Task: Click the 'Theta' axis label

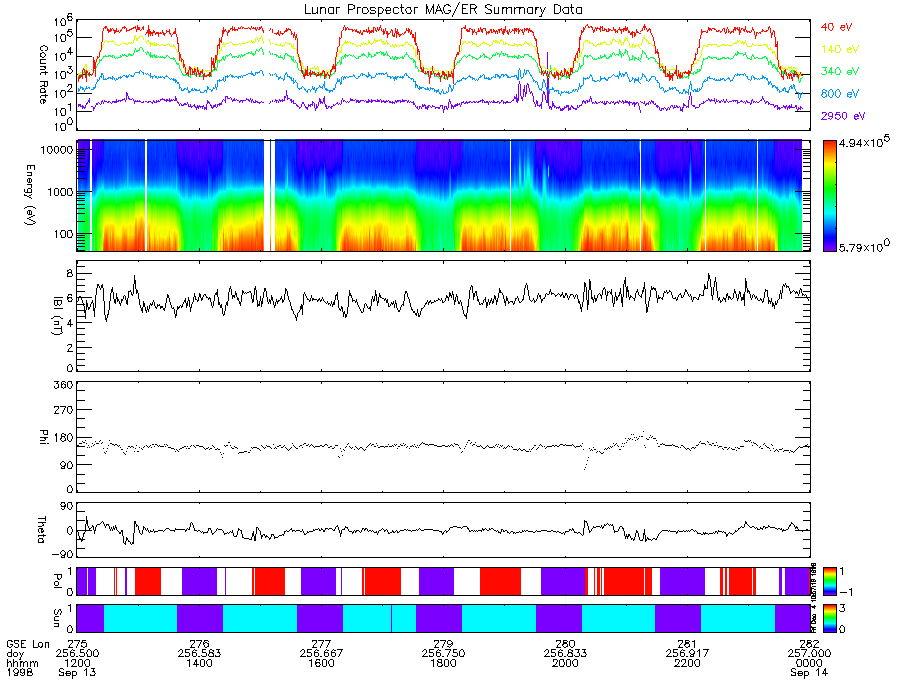Action: coord(41,529)
